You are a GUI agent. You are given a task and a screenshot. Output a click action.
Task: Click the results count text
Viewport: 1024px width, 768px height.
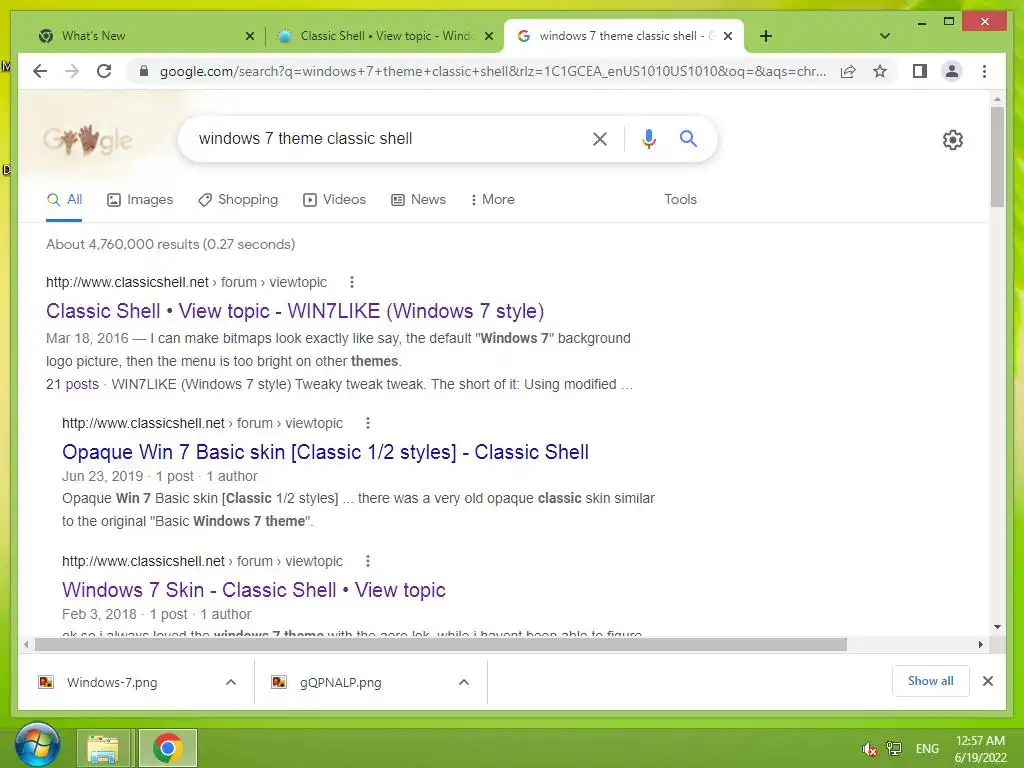point(170,244)
